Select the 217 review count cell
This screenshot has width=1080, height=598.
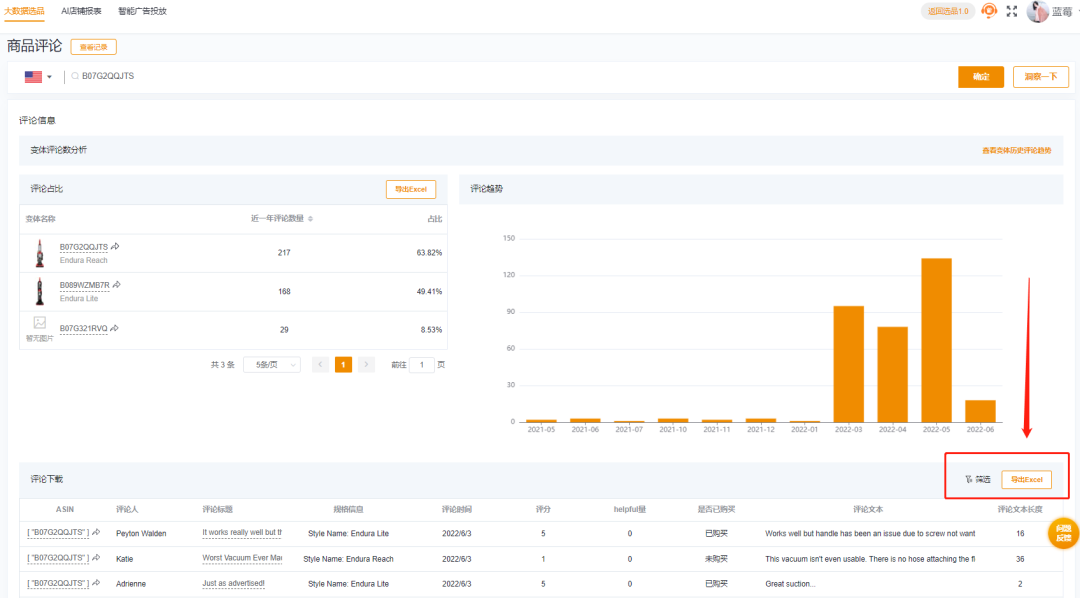click(284, 253)
